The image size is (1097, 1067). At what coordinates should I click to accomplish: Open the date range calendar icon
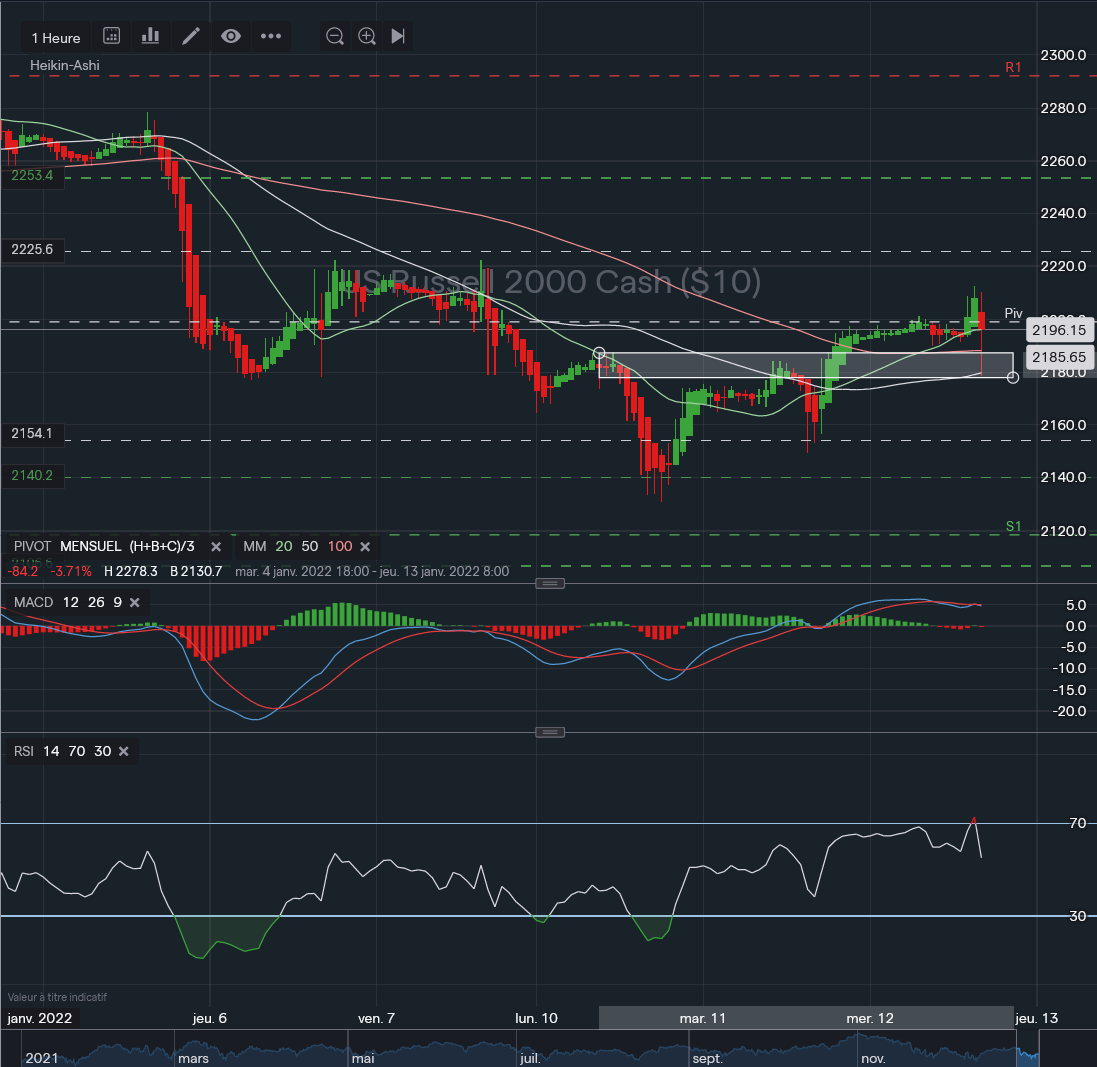(x=111, y=36)
